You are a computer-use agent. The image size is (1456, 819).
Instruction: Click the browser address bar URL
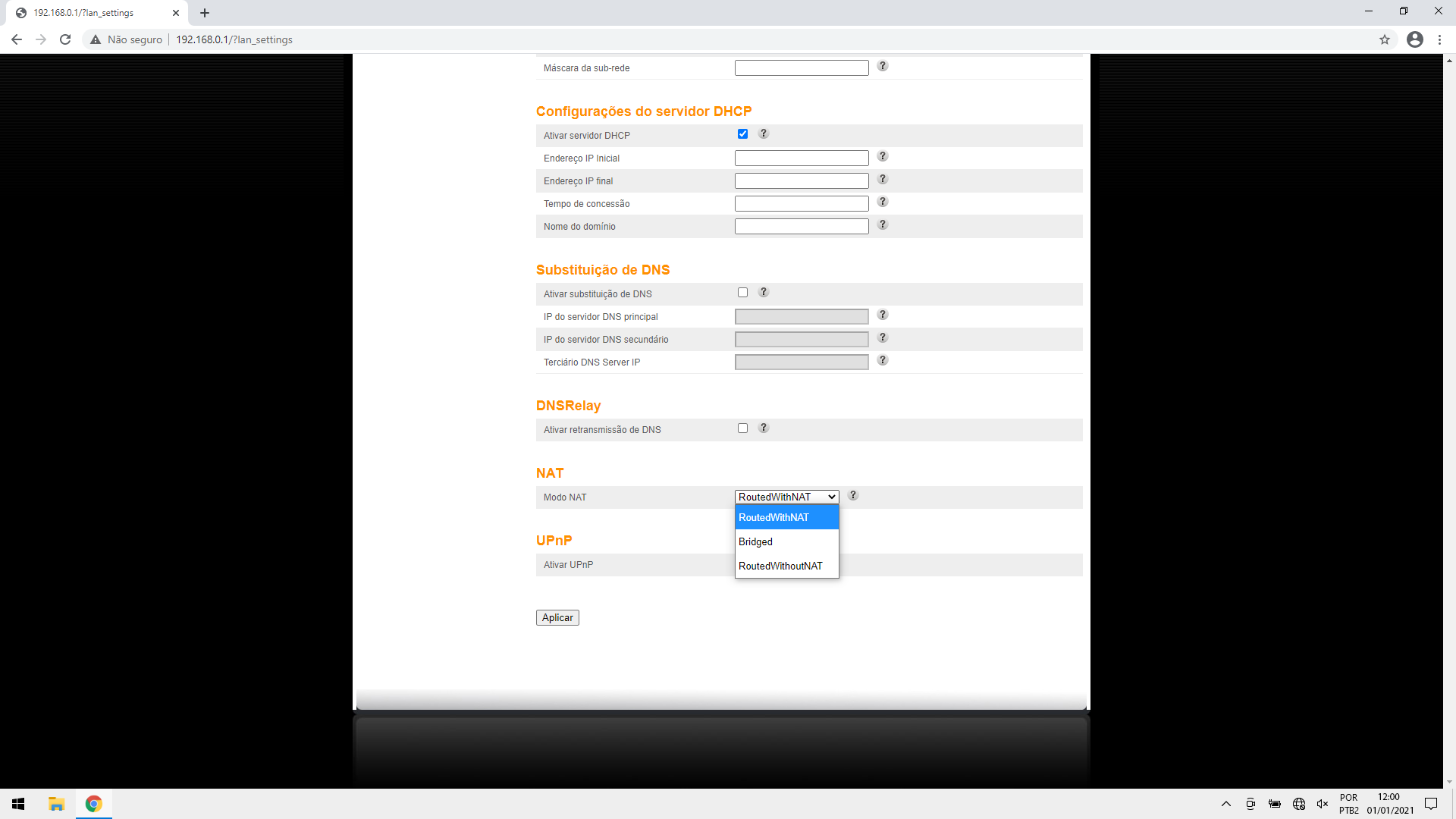[234, 39]
